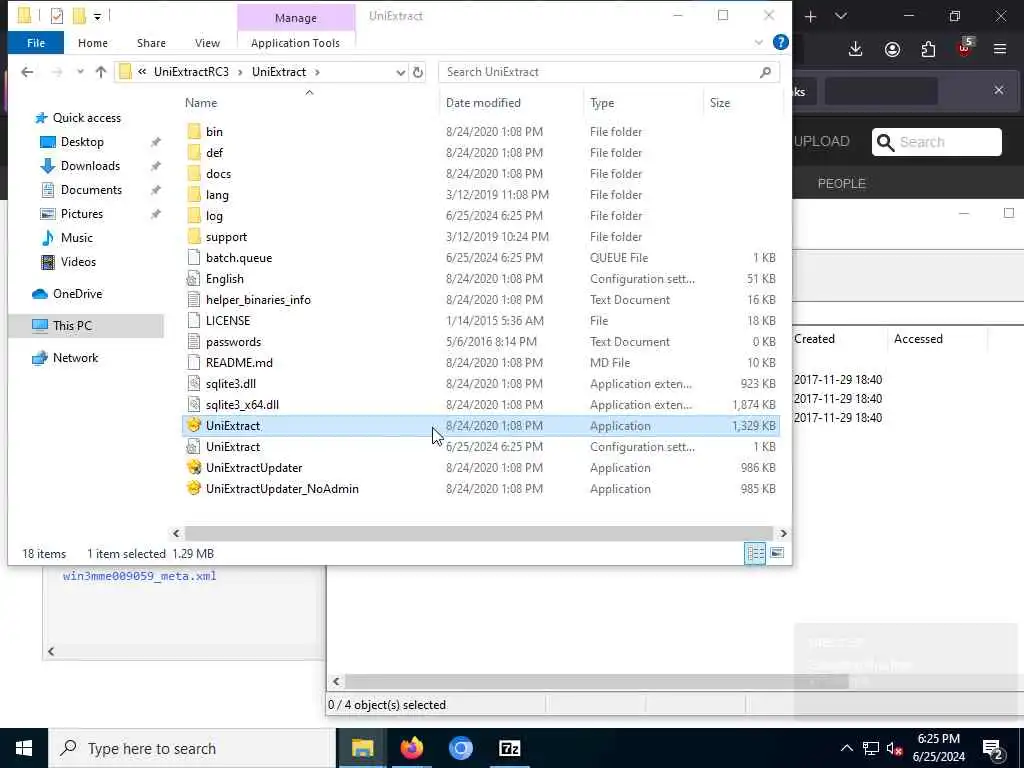Open Documents in navigation pane

click(x=91, y=190)
